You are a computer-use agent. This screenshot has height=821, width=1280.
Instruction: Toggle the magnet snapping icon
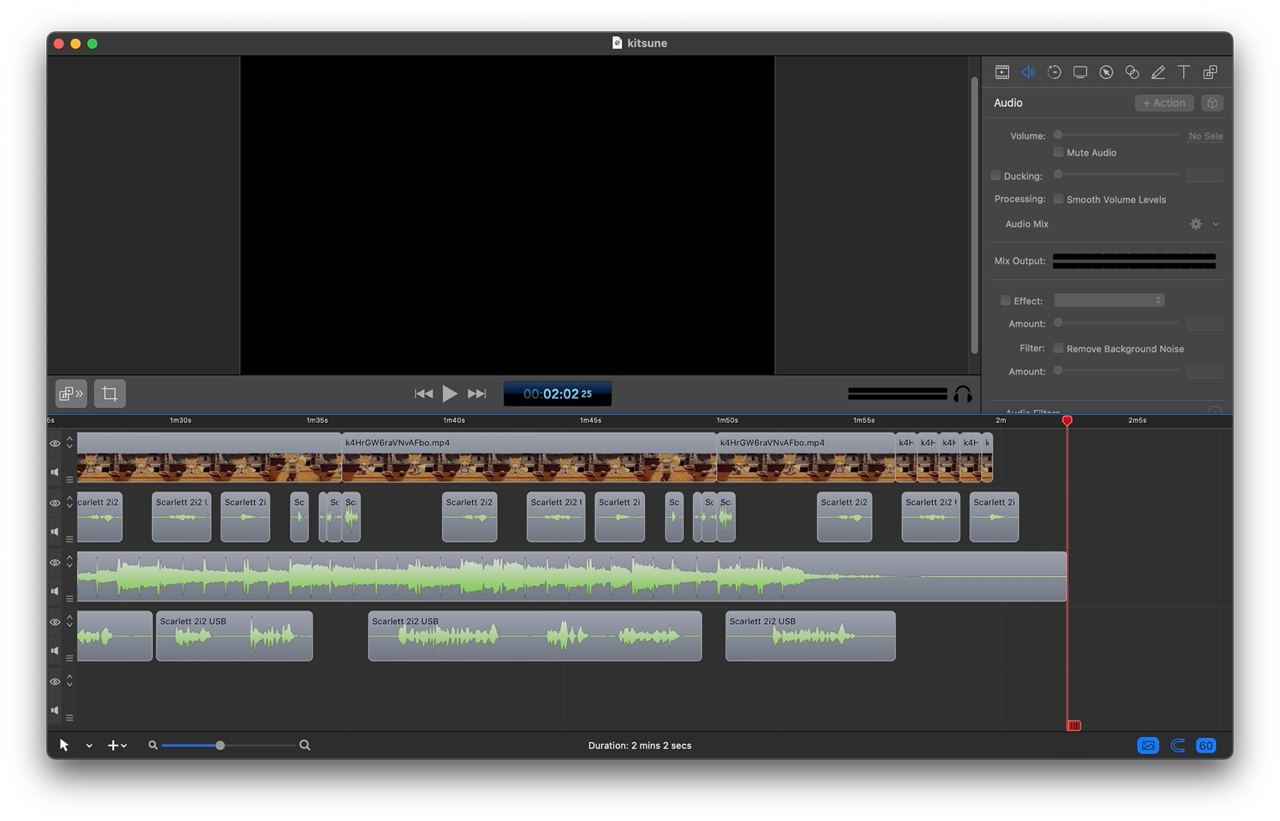pyautogui.click(x=1178, y=745)
